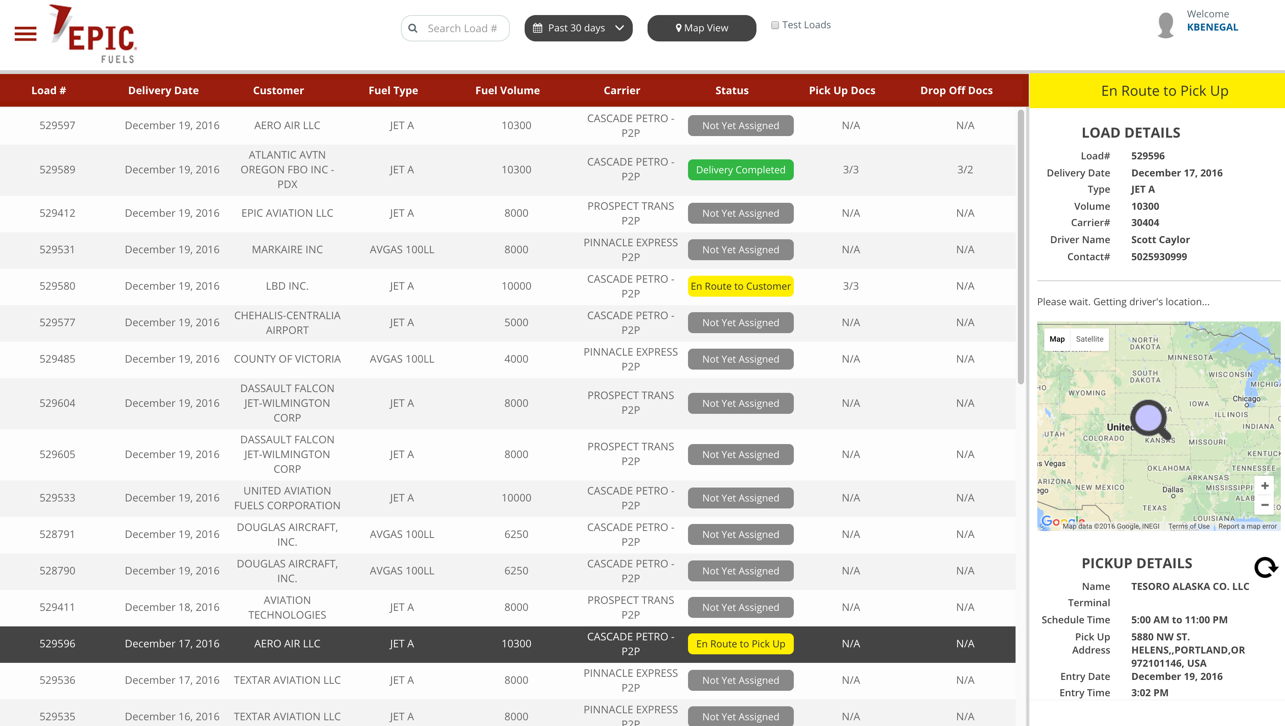The width and height of the screenshot is (1285, 726).
Task: Click the search magnifier icon
Action: pos(413,28)
